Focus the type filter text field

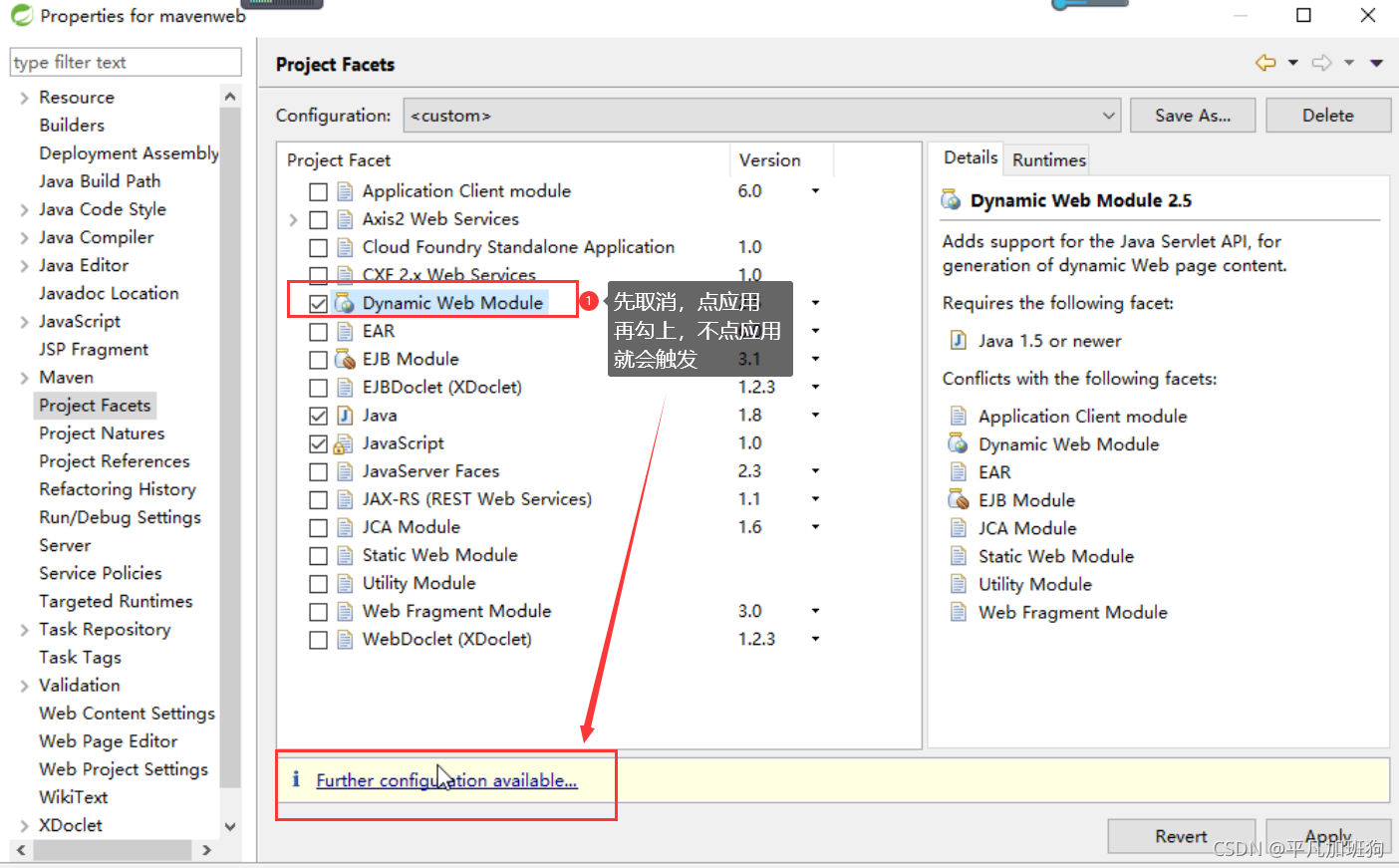126,62
